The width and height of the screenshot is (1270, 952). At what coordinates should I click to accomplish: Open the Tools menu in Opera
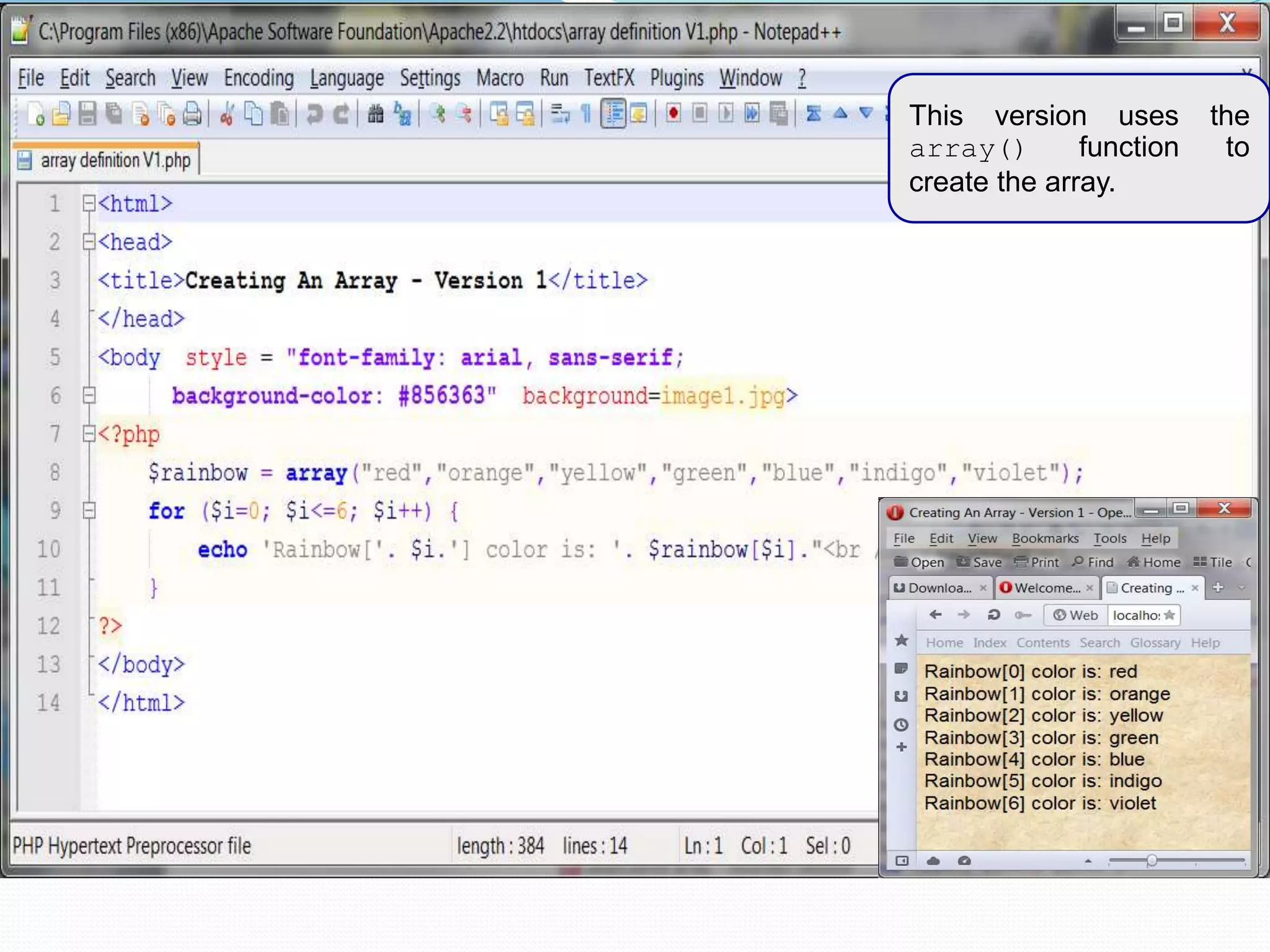[1109, 539]
